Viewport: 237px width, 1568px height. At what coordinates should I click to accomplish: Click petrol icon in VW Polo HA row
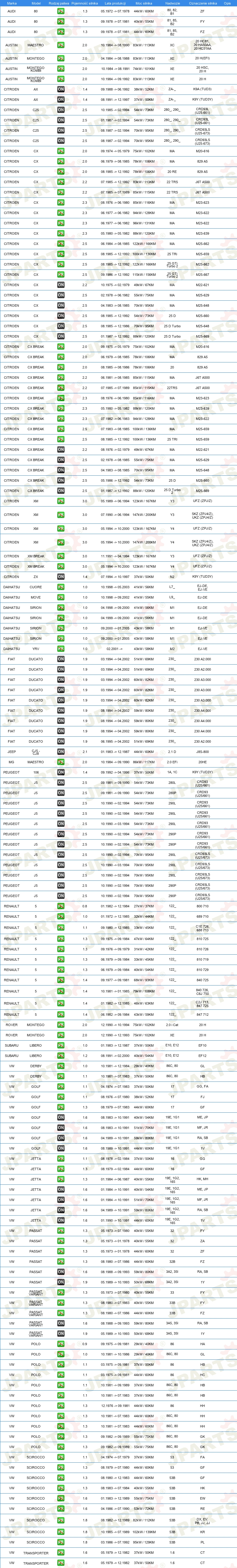tap(61, 1344)
